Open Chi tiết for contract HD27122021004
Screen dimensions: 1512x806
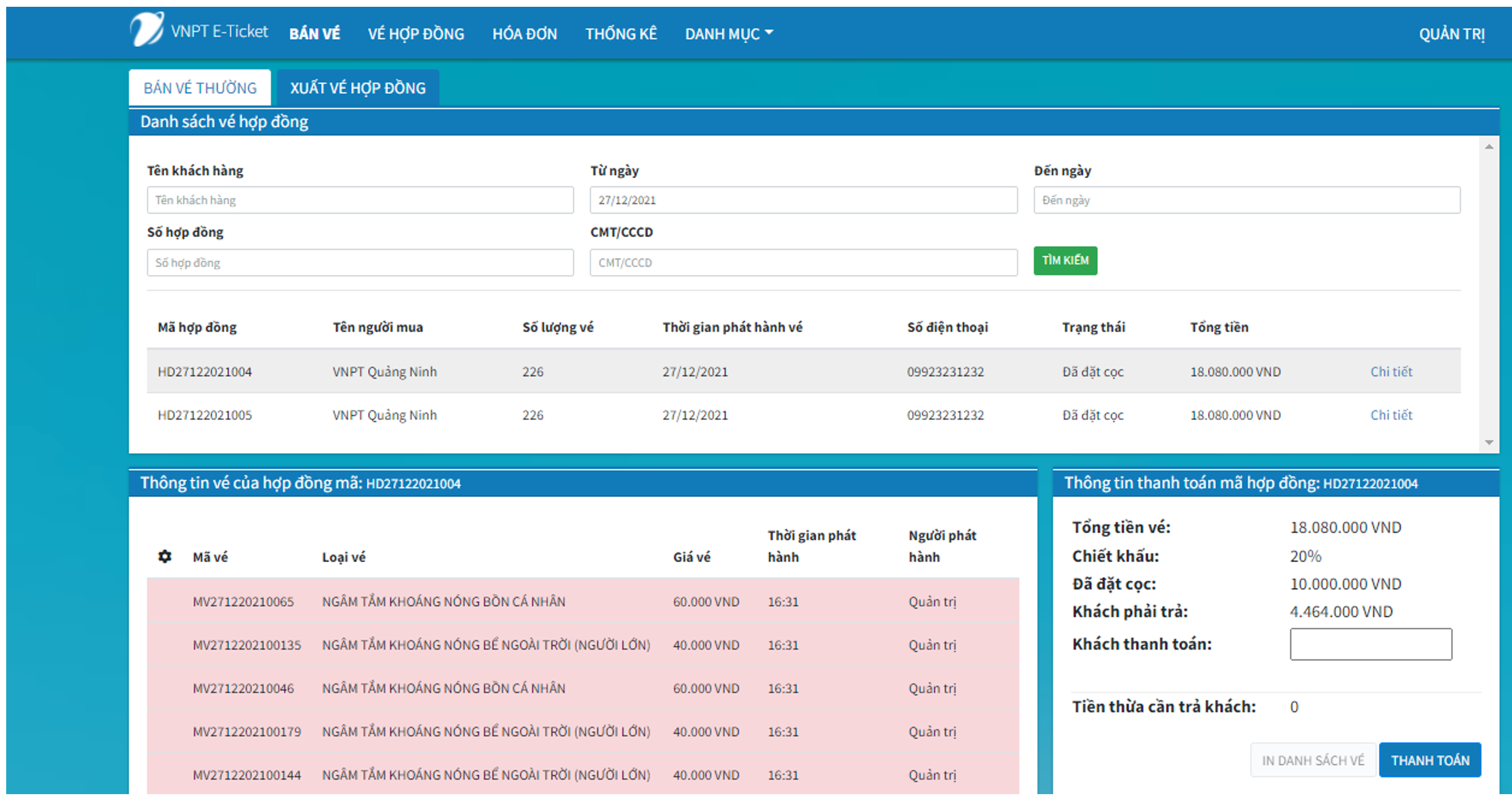[x=1391, y=371]
